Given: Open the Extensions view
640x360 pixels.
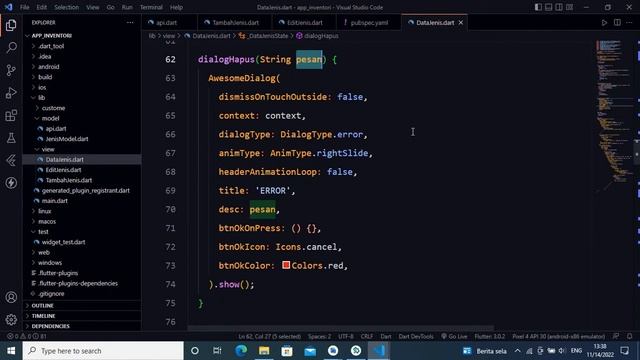Looking at the screenshot, I should coord(11,116).
